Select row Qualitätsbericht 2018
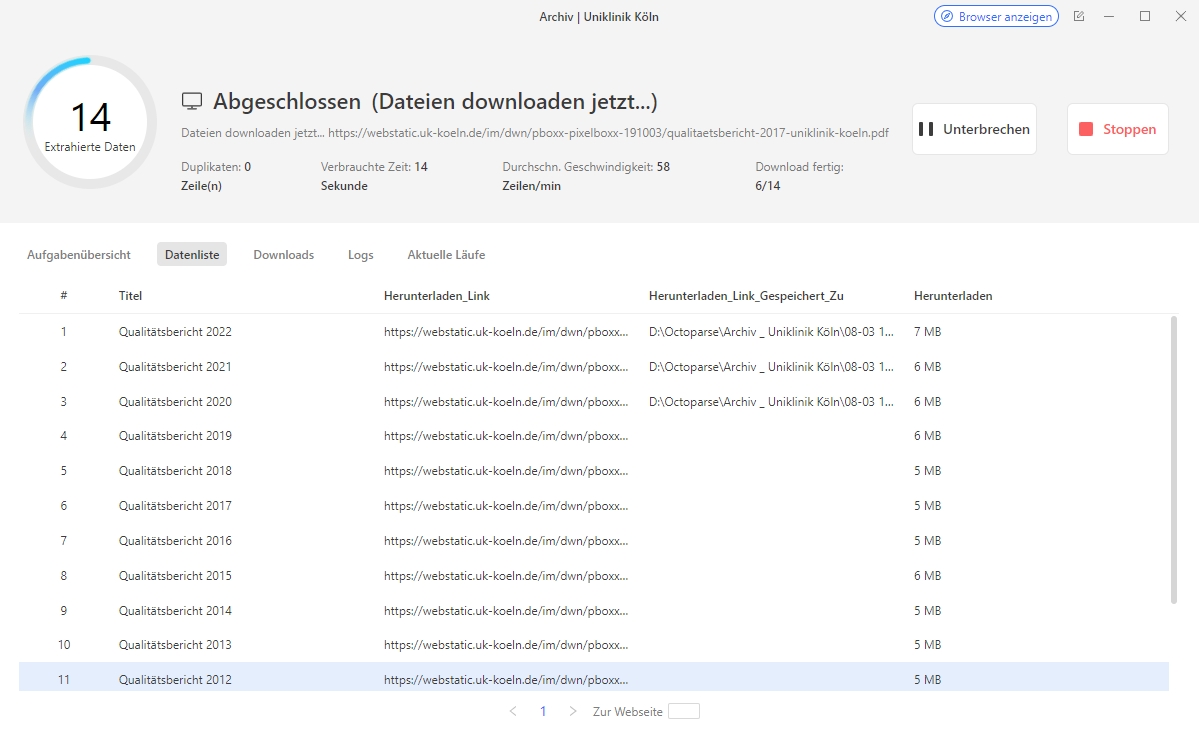The height and width of the screenshot is (729, 1199). coord(593,471)
